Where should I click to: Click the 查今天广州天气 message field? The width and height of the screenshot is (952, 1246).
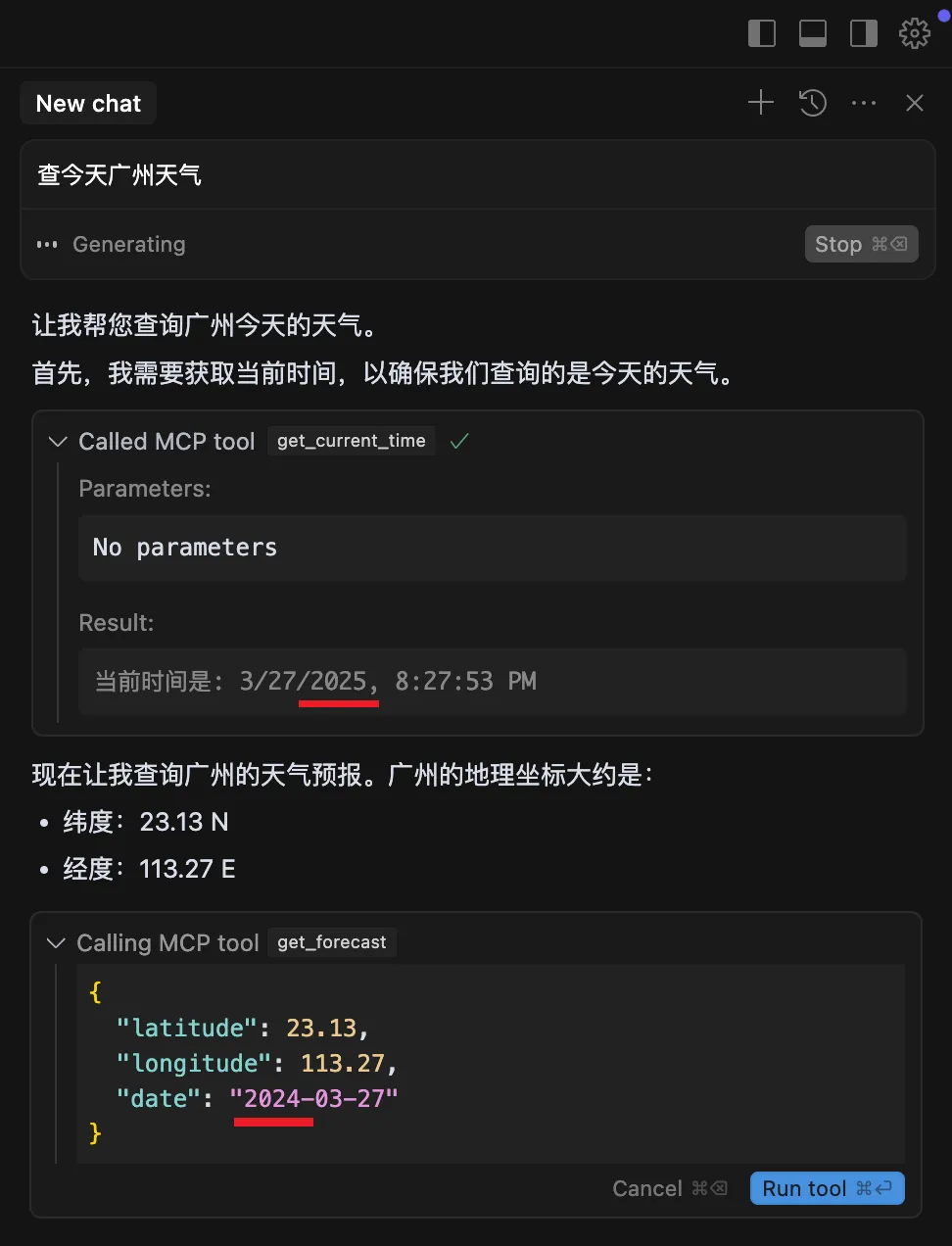point(119,174)
